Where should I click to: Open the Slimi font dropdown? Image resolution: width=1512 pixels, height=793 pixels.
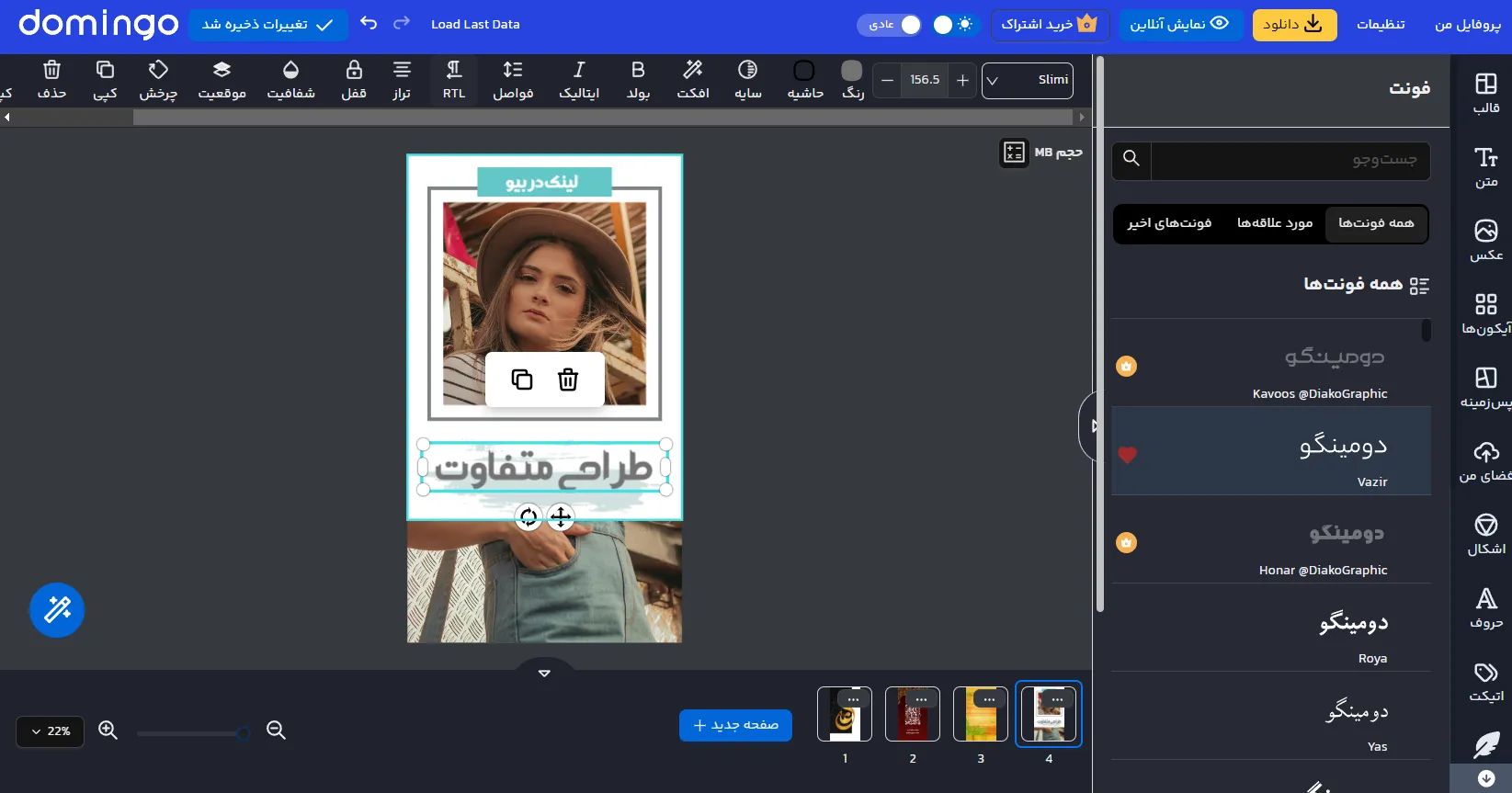tap(1028, 80)
